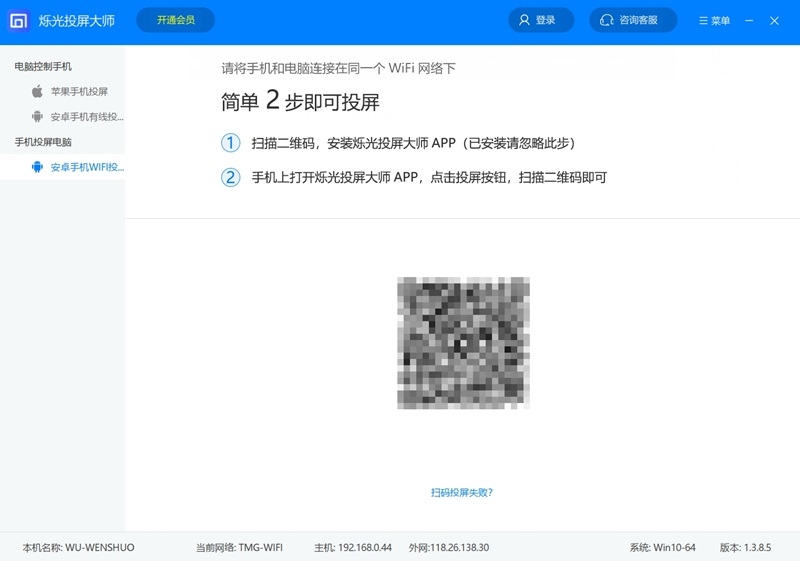The width and height of the screenshot is (800, 561).
Task: Click the 电脑控制手机 section header
Action: (43, 67)
